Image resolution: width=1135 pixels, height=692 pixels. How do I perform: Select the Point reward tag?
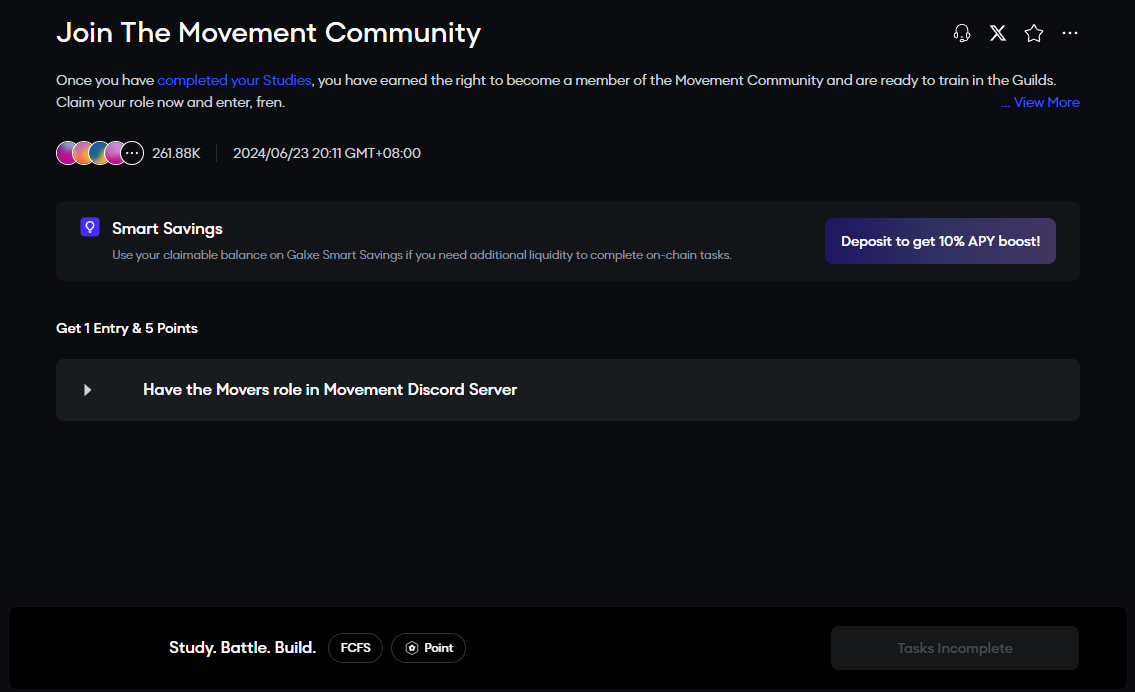point(429,648)
